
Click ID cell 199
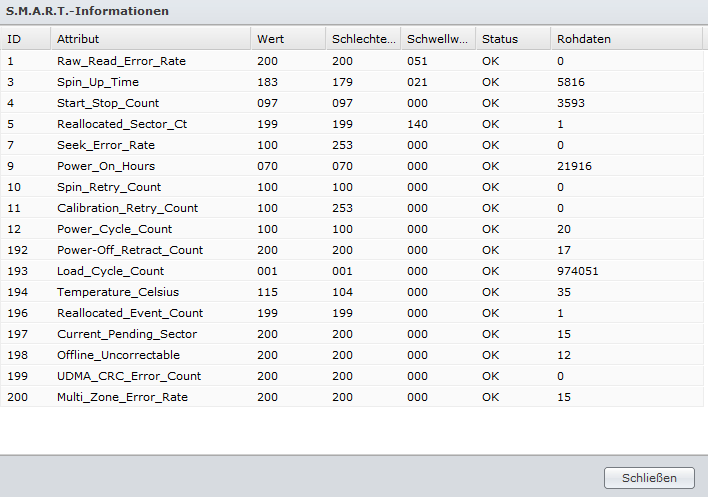[18, 376]
